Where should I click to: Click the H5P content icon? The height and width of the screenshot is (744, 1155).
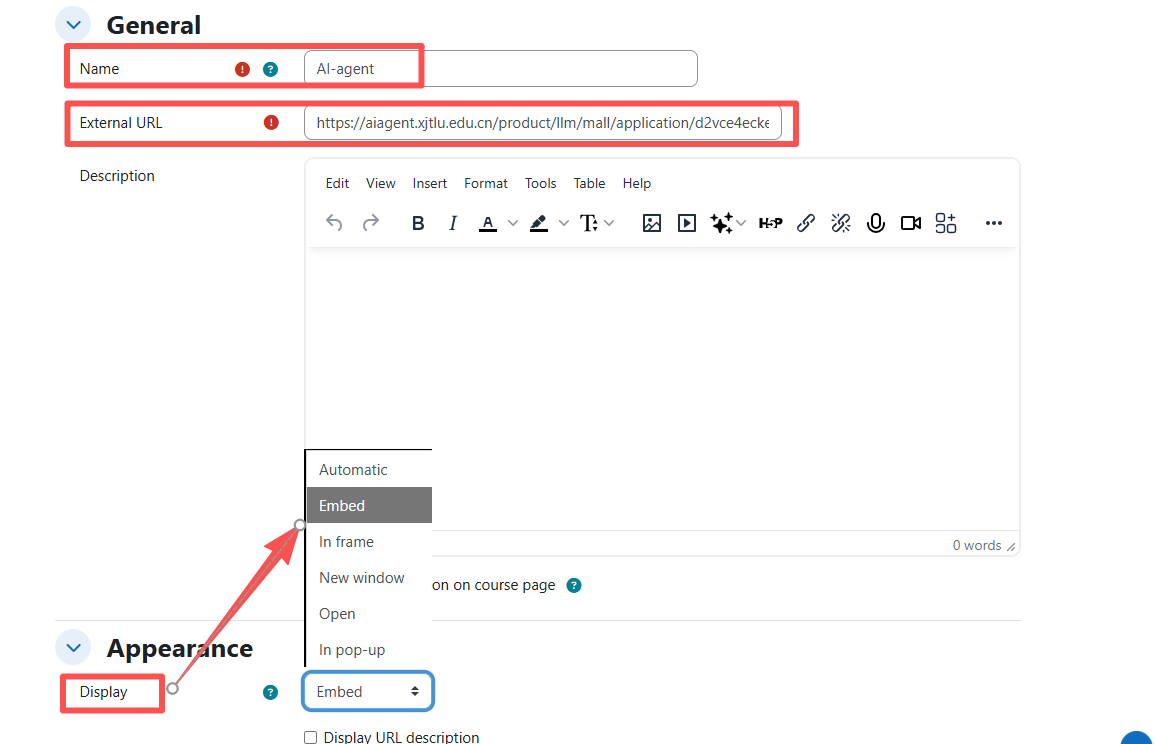(770, 223)
